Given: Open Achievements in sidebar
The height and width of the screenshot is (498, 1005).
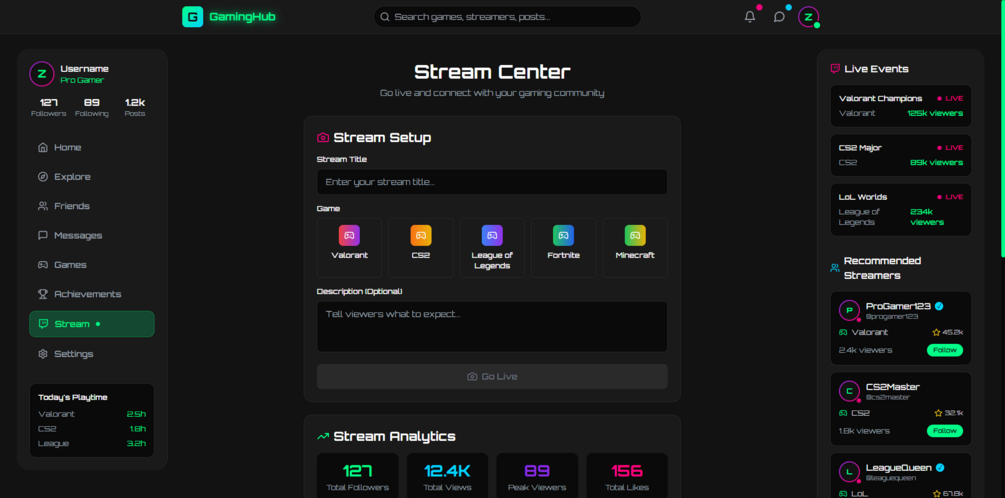Looking at the screenshot, I should pos(92,294).
